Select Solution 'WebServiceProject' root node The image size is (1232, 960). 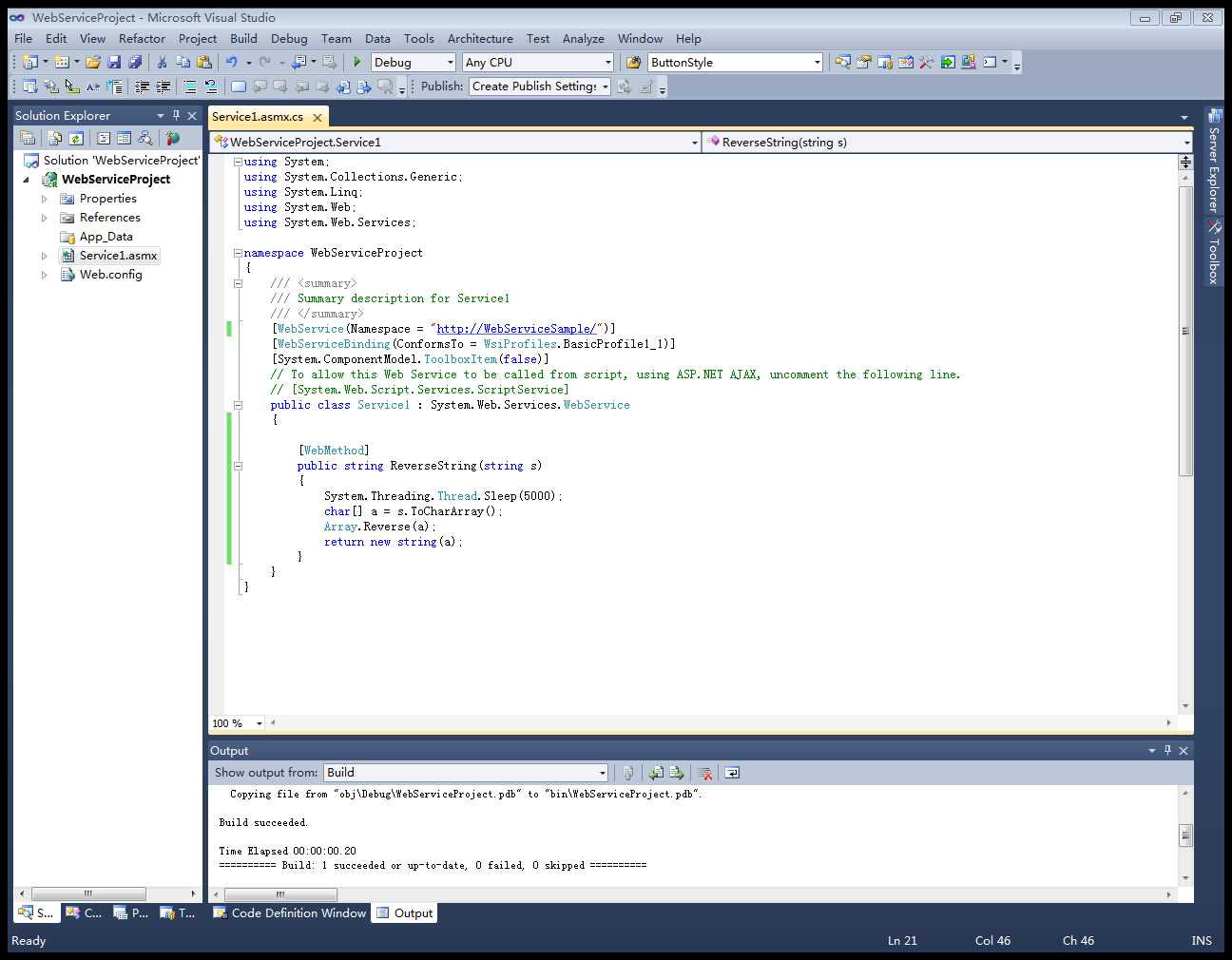click(x=111, y=161)
